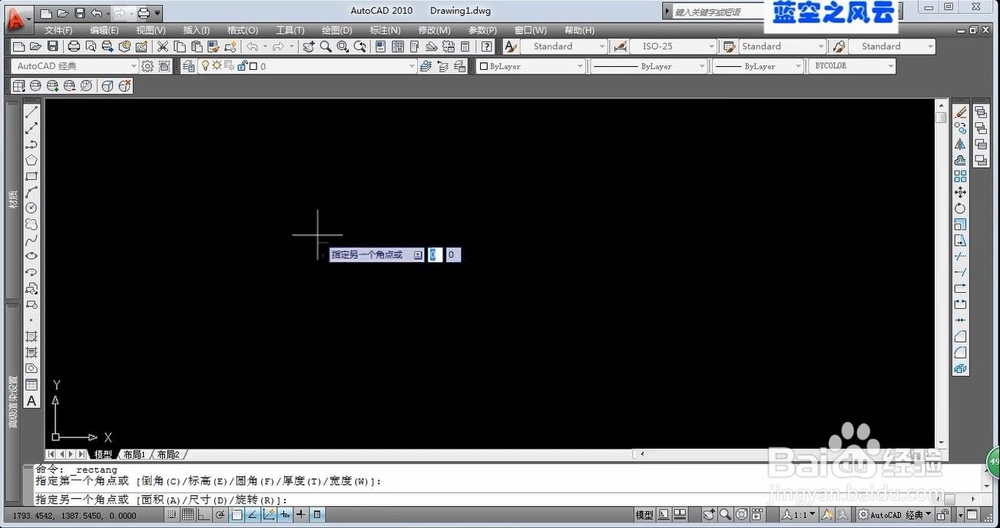Viewport: 1000px width, 528px height.
Task: Toggle Quick Properties in status bar
Action: [x=317, y=515]
